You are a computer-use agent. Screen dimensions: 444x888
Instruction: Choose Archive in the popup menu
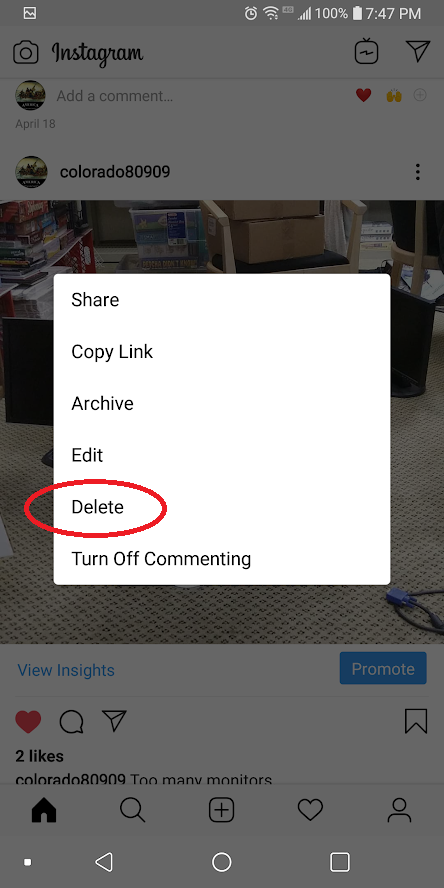coord(103,403)
